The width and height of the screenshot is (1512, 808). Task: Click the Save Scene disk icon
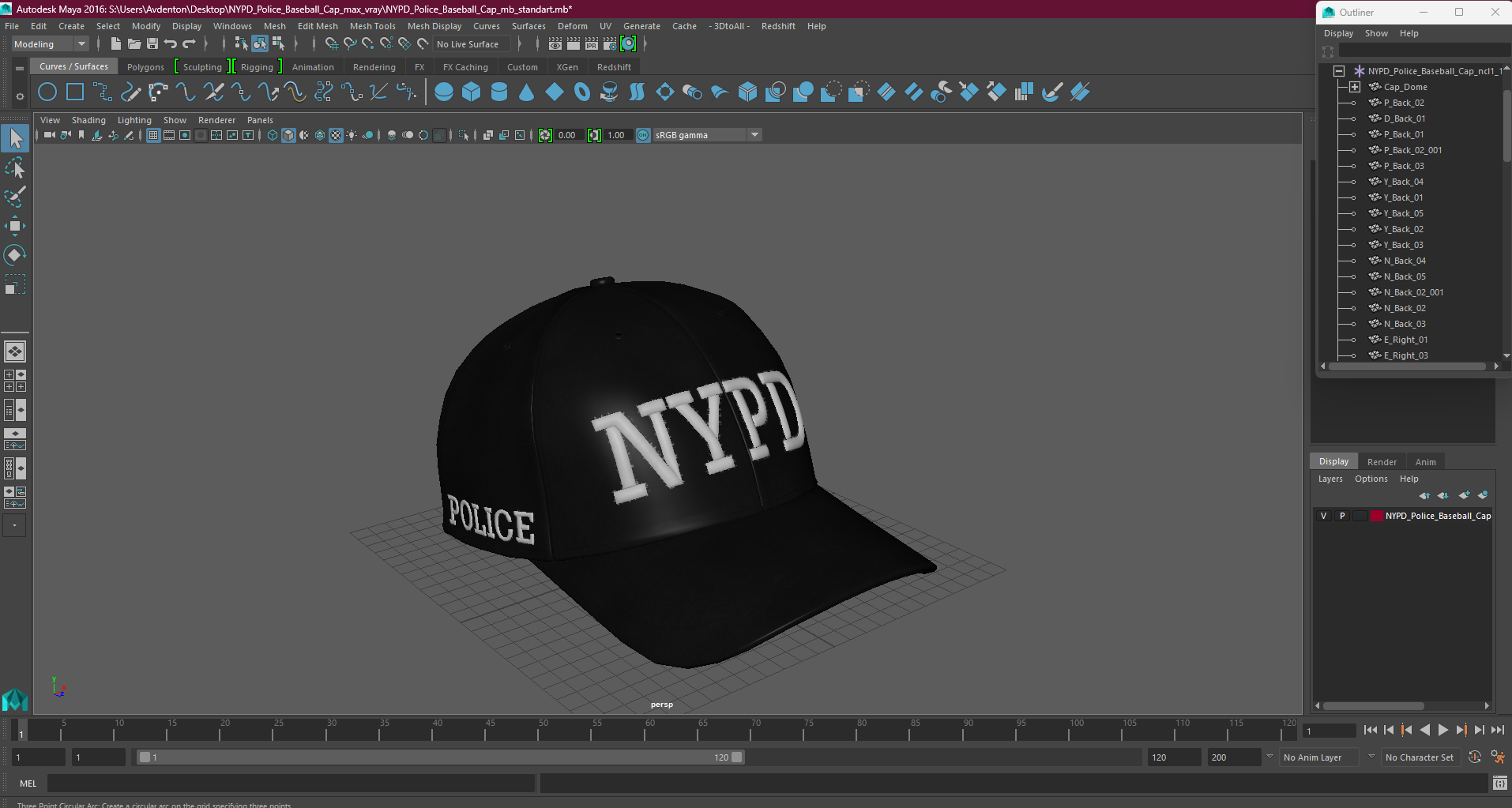[152, 44]
